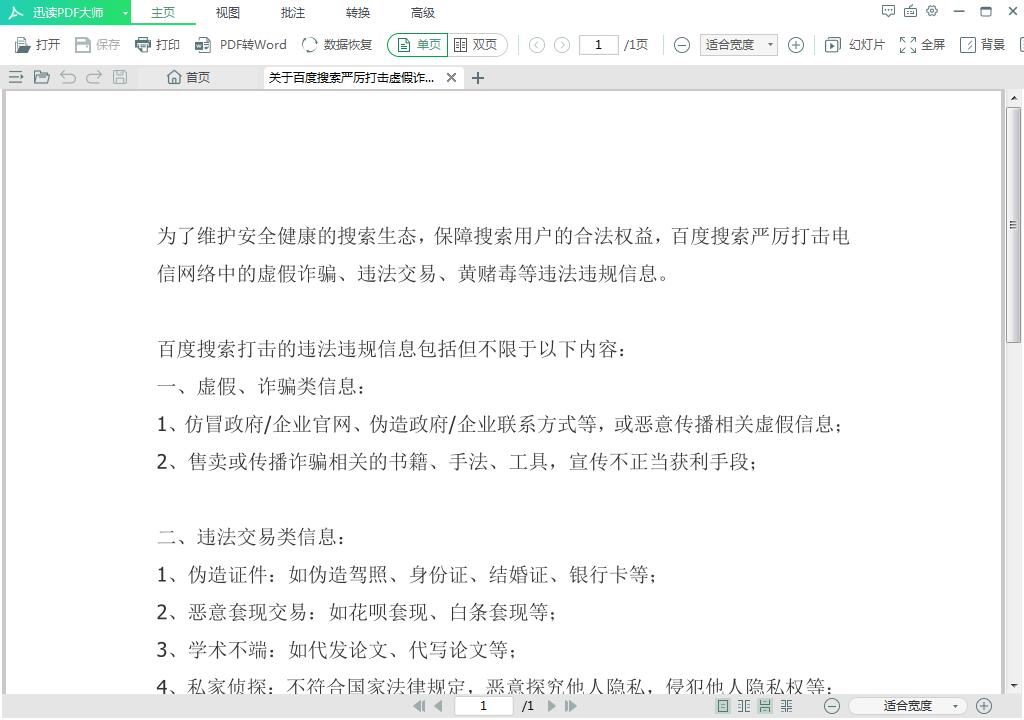Start 数据恢复 data recovery
The width and height of the screenshot is (1024, 720).
click(x=337, y=45)
